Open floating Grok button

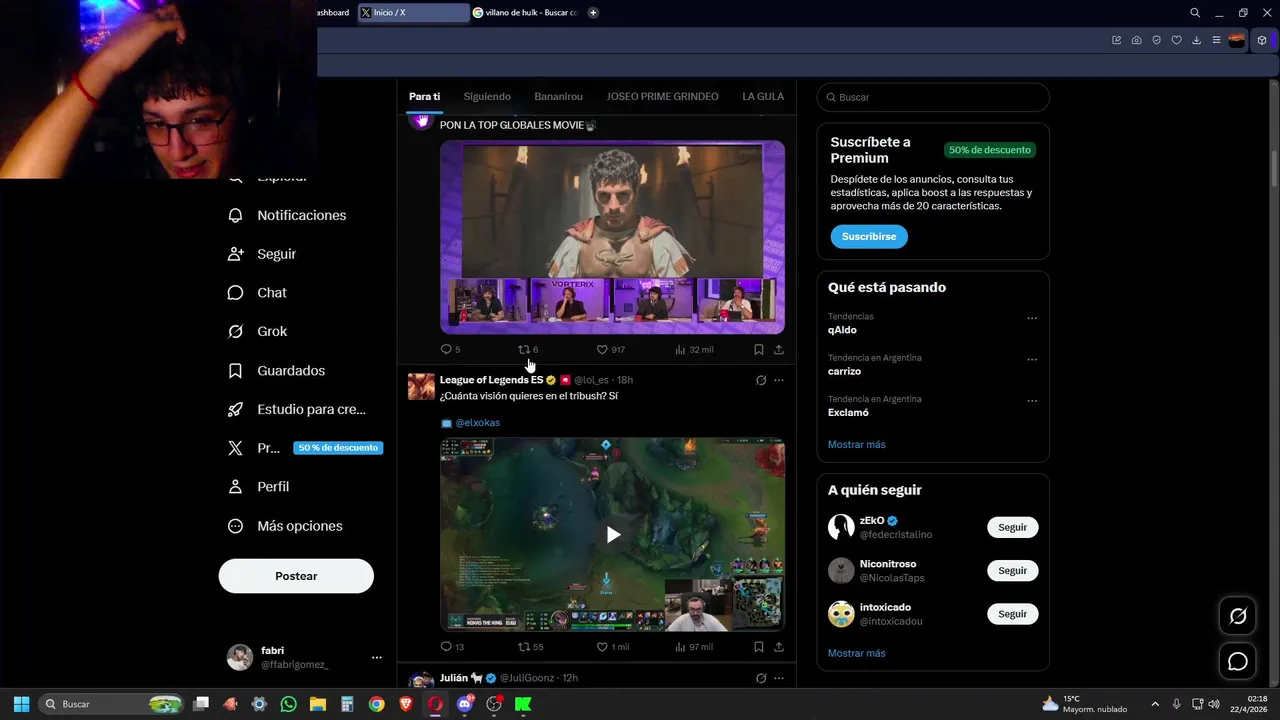click(x=1238, y=617)
